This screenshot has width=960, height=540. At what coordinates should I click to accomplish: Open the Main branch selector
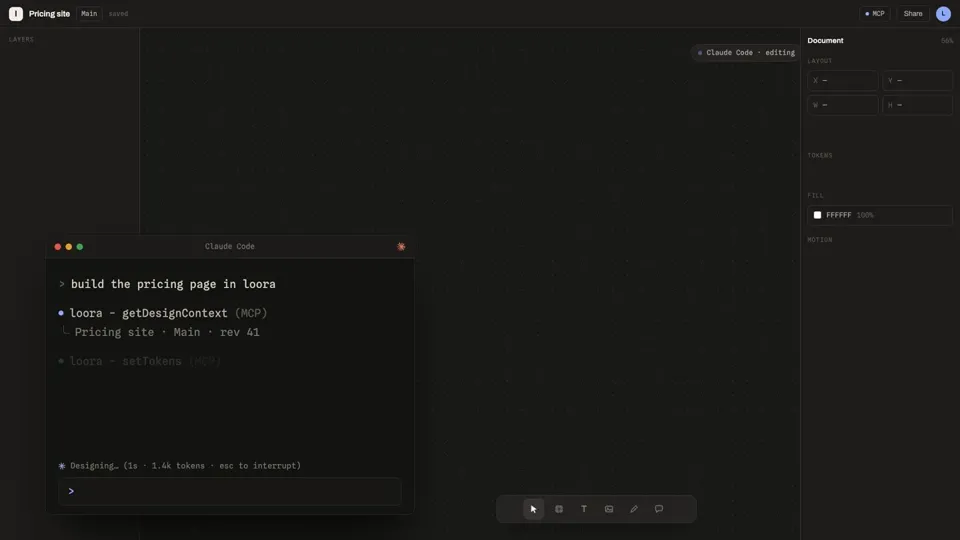click(89, 13)
